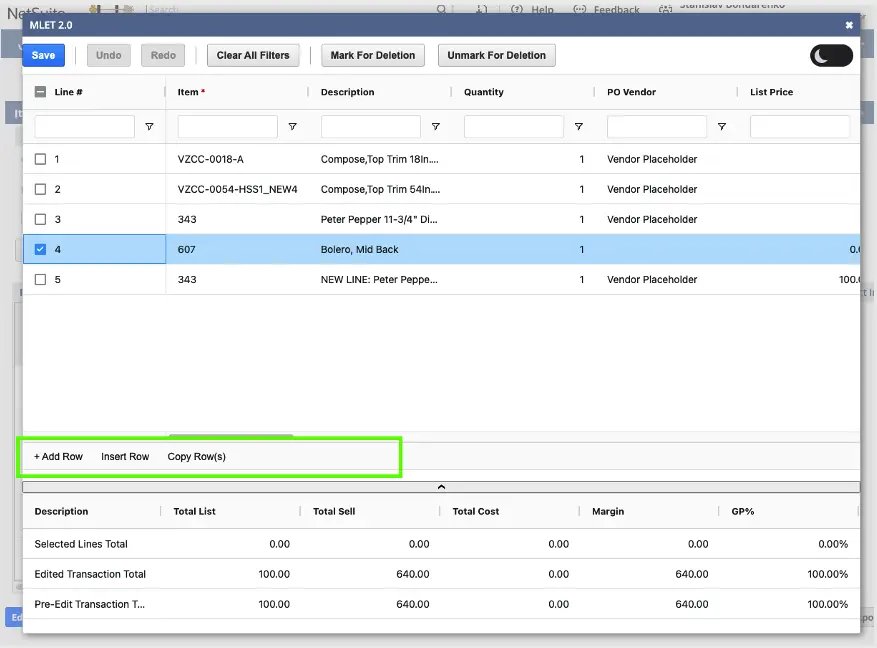Focus the Line # filter input field
Image resolution: width=877 pixels, height=648 pixels.
(84, 127)
